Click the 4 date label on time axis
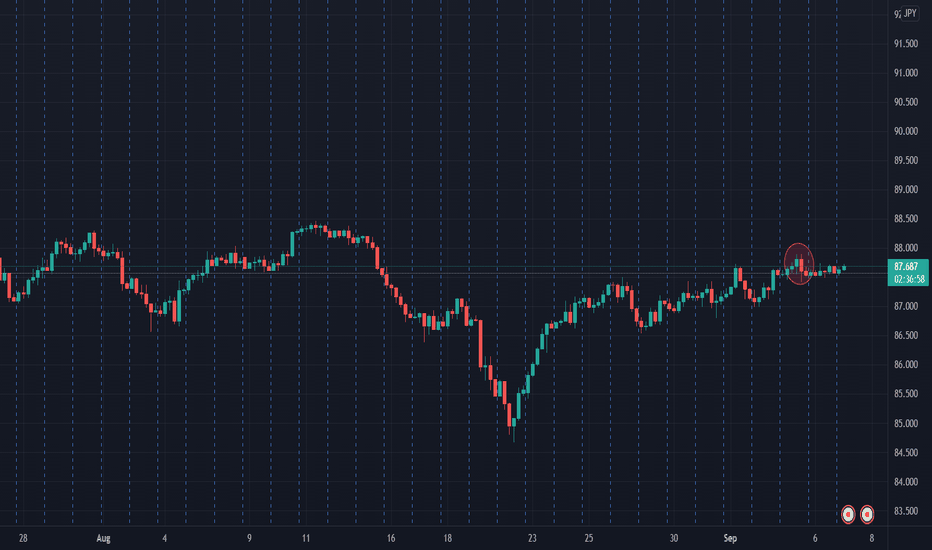The width and height of the screenshot is (932, 550). [x=165, y=538]
